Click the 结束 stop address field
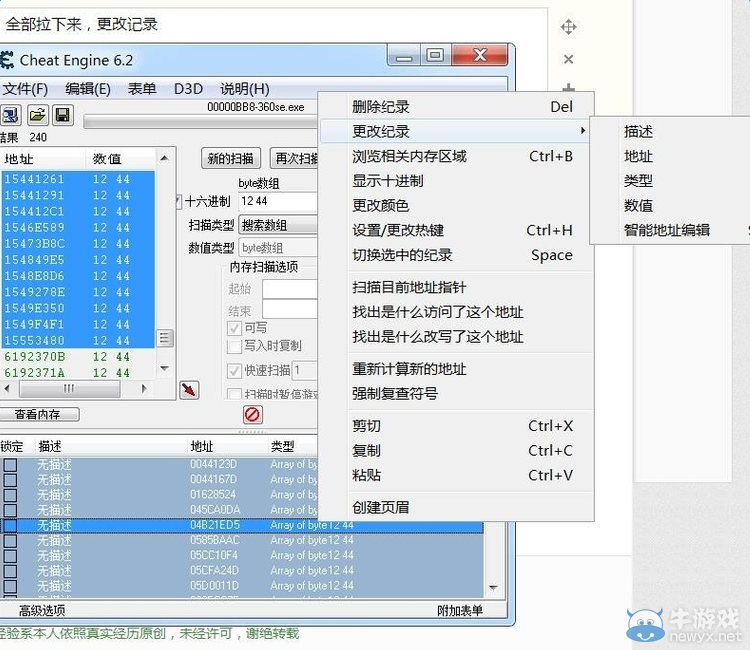750x650 pixels. tap(290, 309)
